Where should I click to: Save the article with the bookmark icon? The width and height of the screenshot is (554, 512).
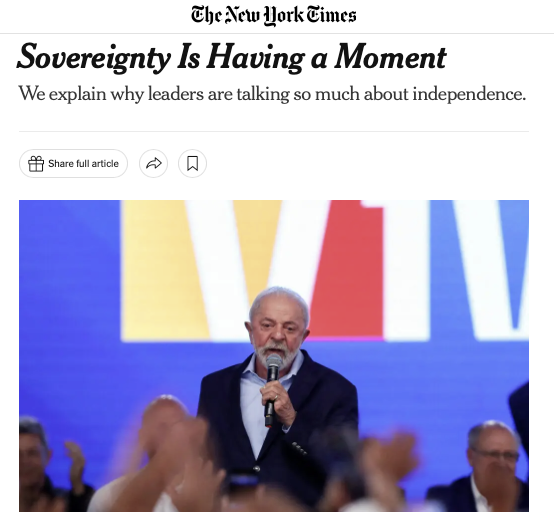point(192,164)
